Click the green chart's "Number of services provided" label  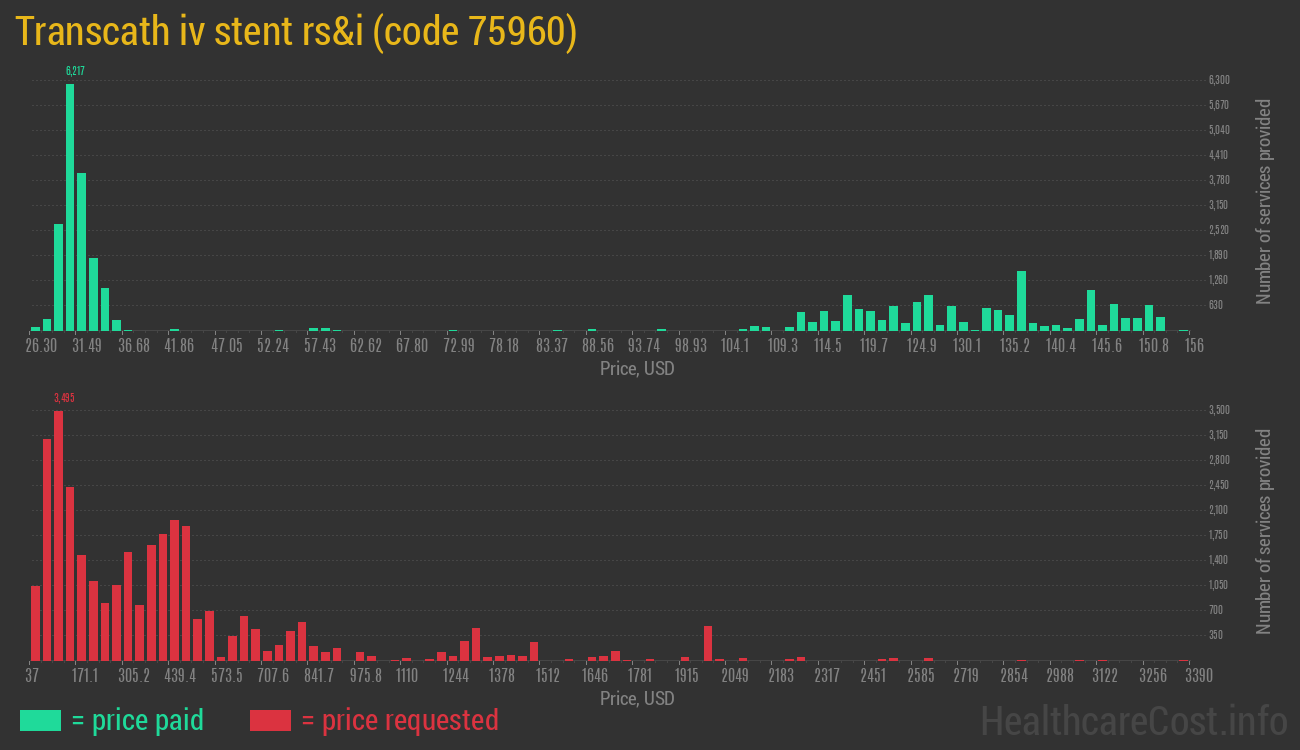pos(1264,202)
